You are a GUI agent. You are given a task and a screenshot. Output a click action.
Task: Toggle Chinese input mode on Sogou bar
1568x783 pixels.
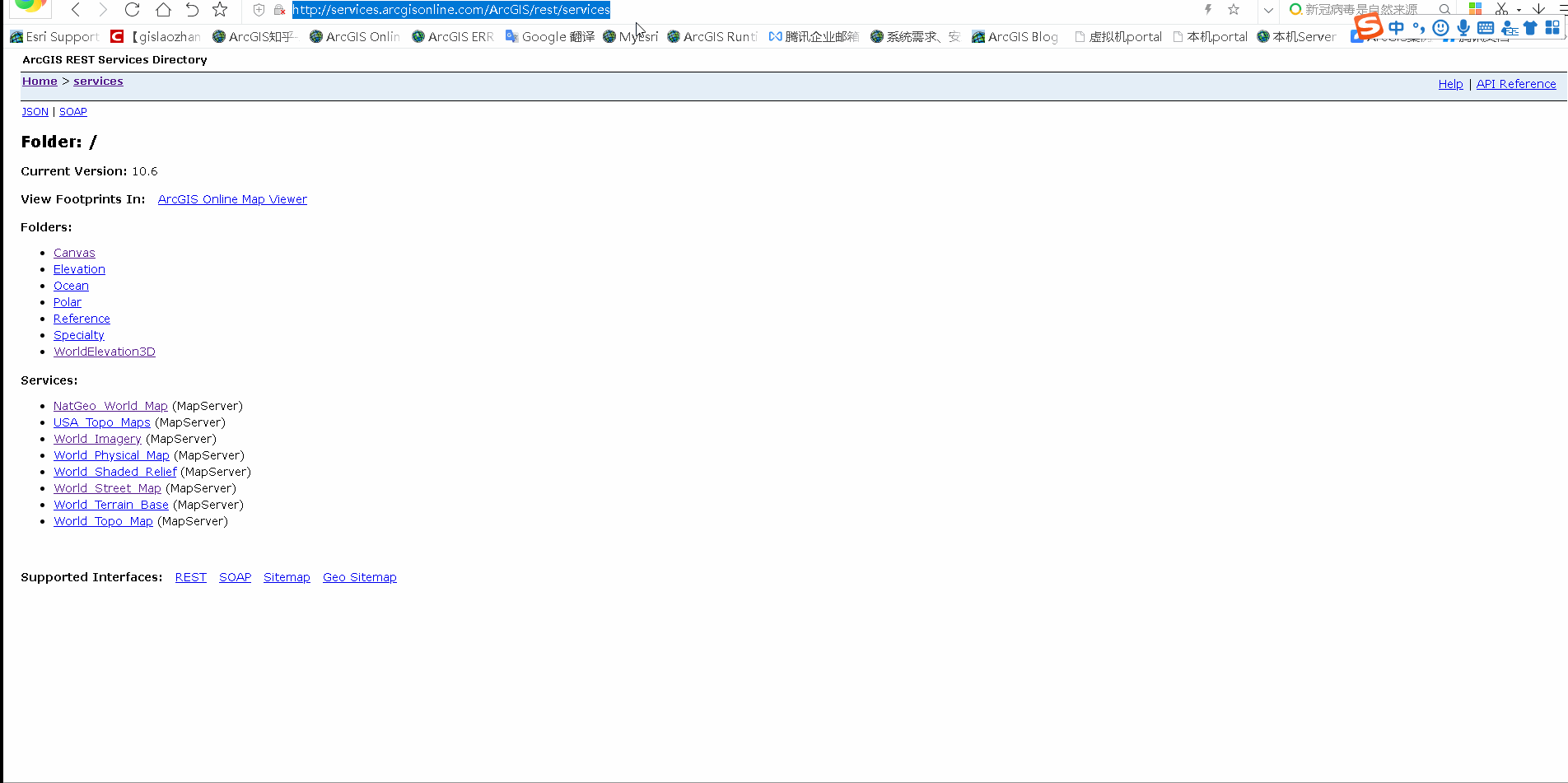(x=1397, y=27)
